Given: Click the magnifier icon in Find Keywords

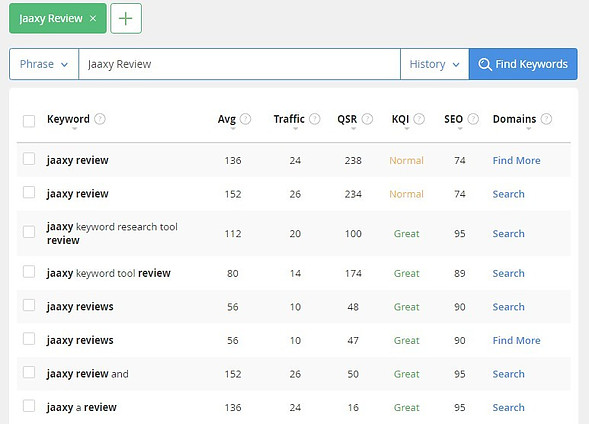Looking at the screenshot, I should [x=485, y=64].
